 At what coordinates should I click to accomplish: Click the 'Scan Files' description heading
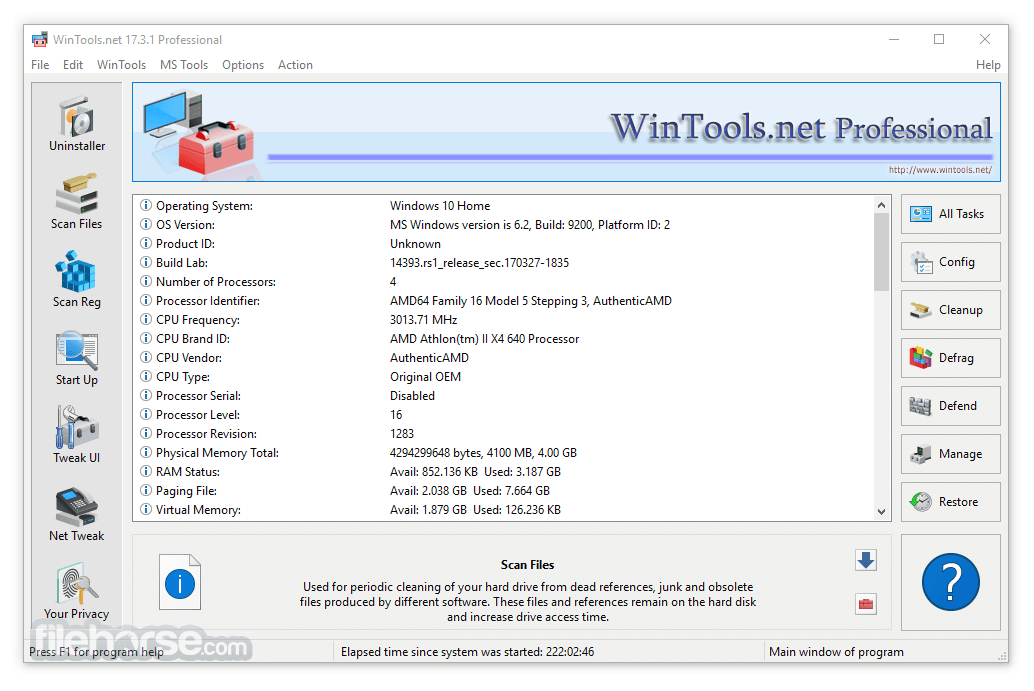527,564
